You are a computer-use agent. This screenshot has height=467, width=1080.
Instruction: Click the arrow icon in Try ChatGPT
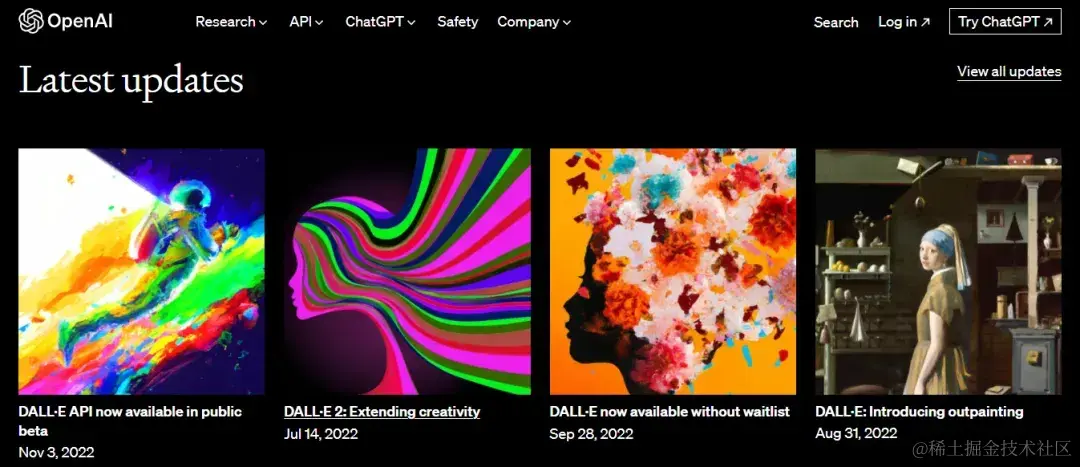point(1048,22)
